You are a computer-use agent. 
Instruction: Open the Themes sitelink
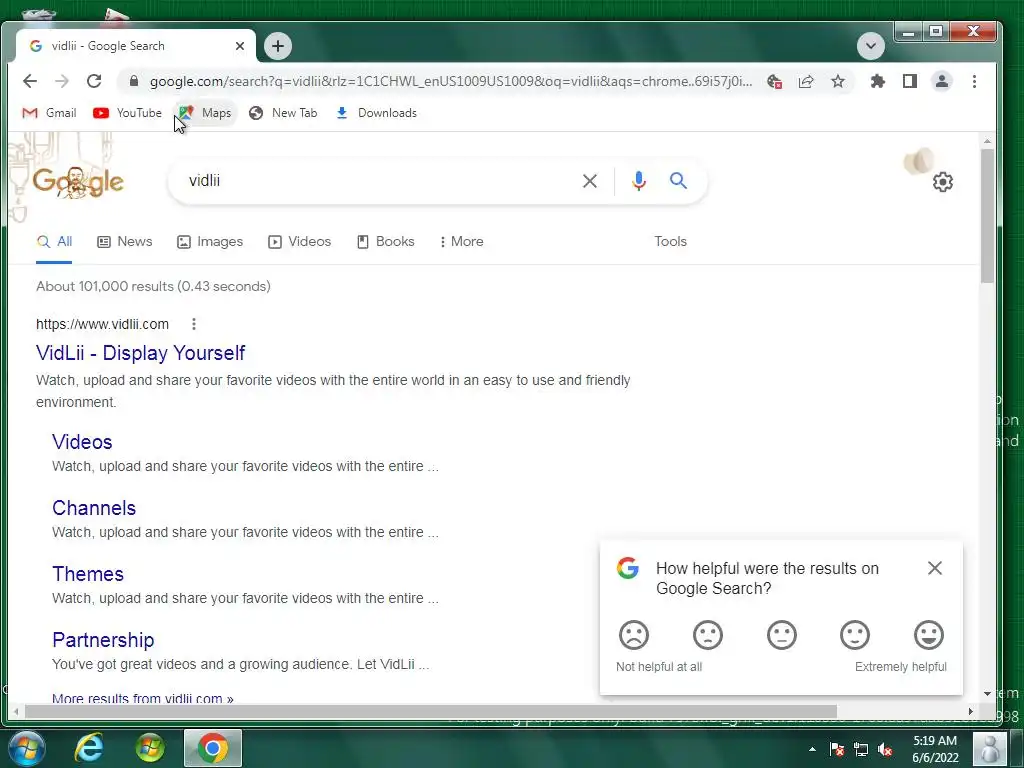coord(88,574)
